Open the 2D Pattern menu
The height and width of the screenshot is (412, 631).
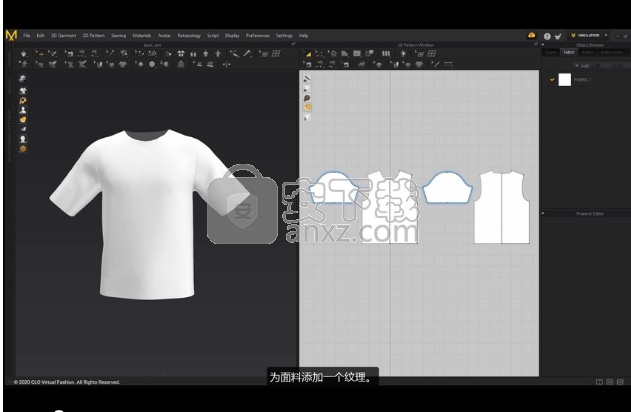tap(94, 35)
